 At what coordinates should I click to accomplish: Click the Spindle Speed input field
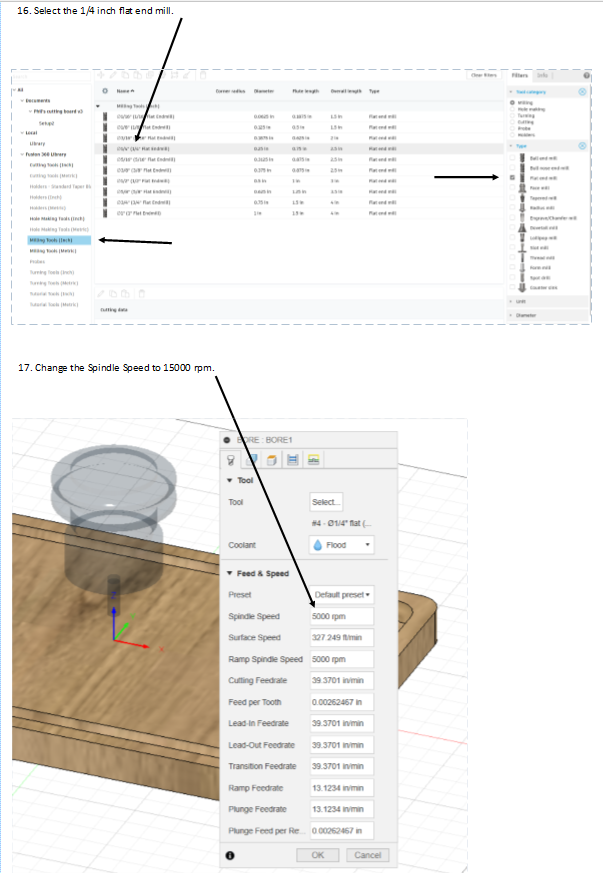point(341,616)
